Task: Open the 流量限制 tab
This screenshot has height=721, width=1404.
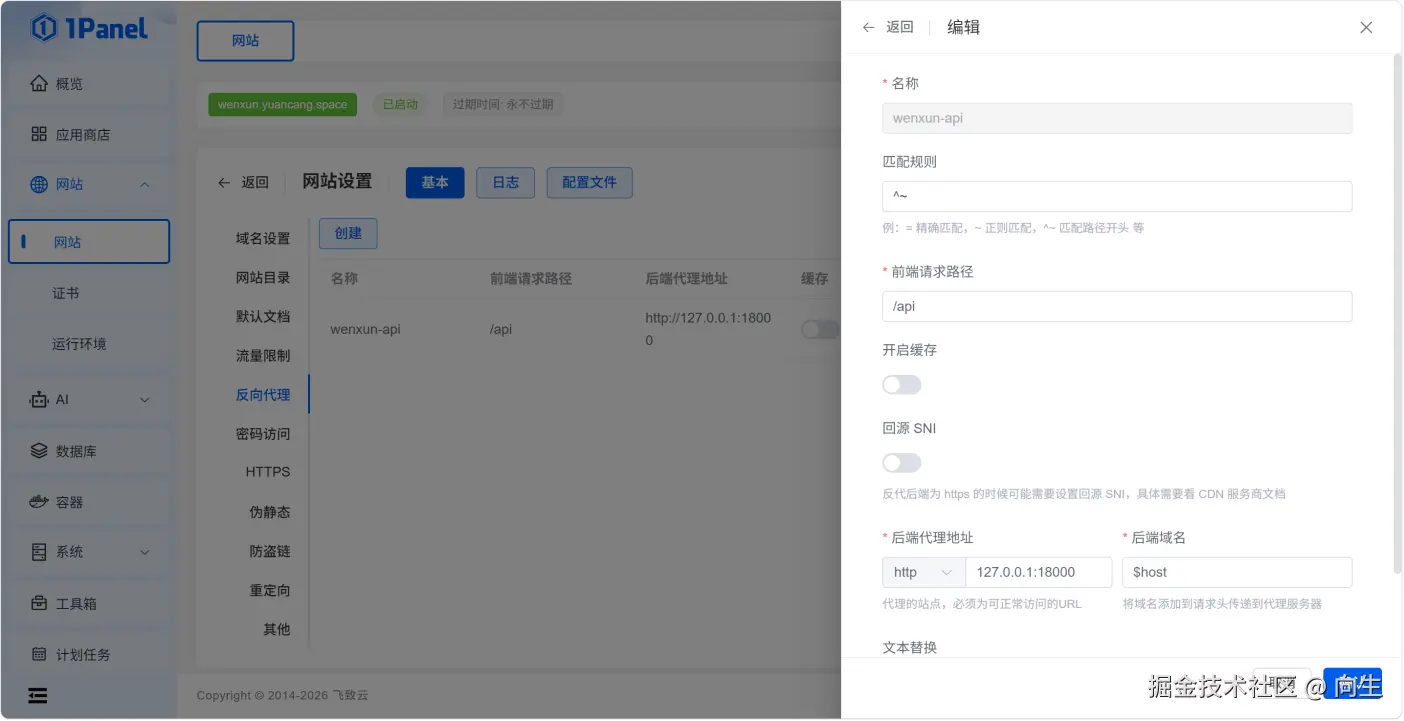Action: coord(263,355)
